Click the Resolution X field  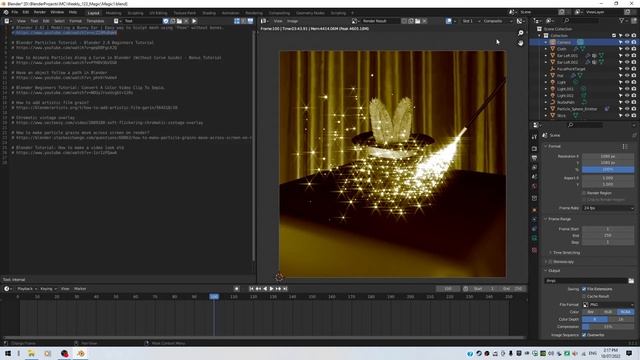(608, 156)
